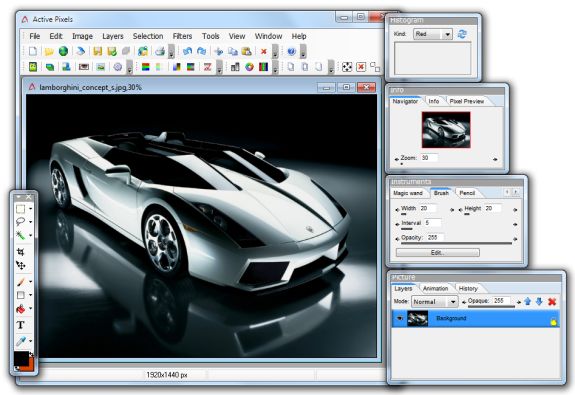
Task: Open a file with the folder icon
Action: click(49, 51)
